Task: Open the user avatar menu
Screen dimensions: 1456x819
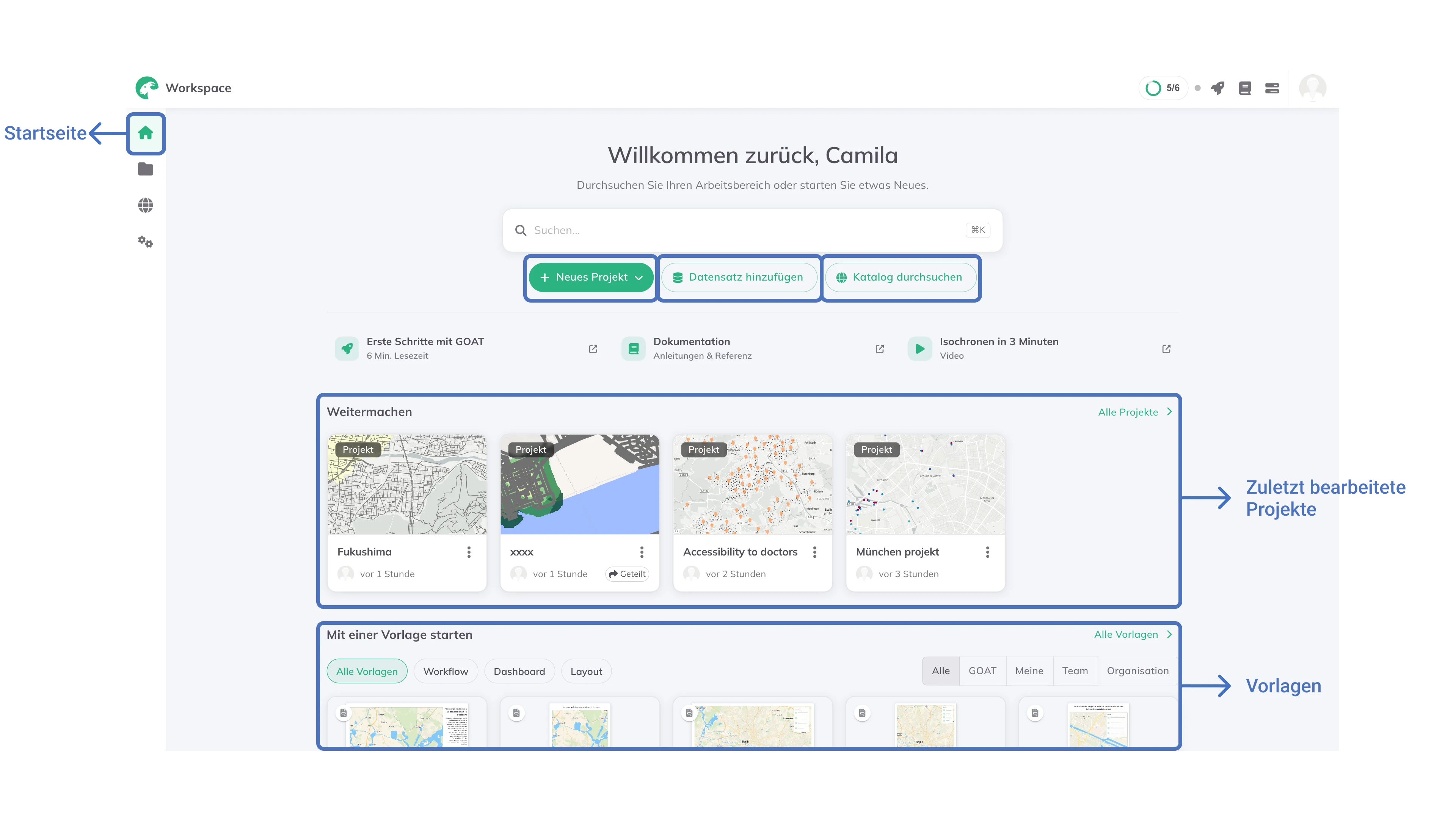Action: coord(1312,88)
